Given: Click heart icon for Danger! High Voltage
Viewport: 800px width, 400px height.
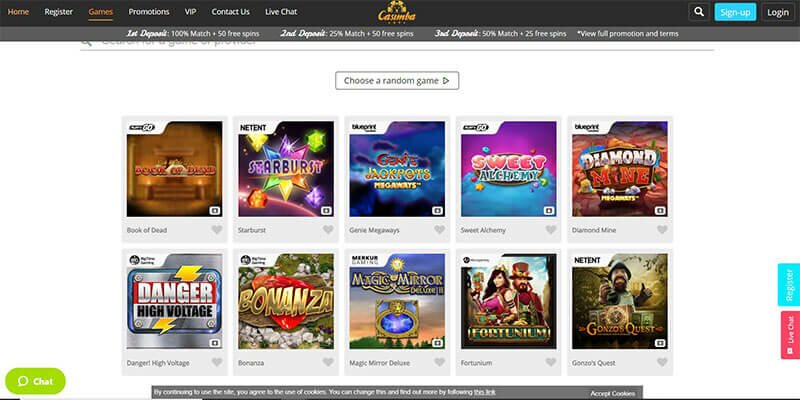Looking at the screenshot, I should tap(217, 362).
